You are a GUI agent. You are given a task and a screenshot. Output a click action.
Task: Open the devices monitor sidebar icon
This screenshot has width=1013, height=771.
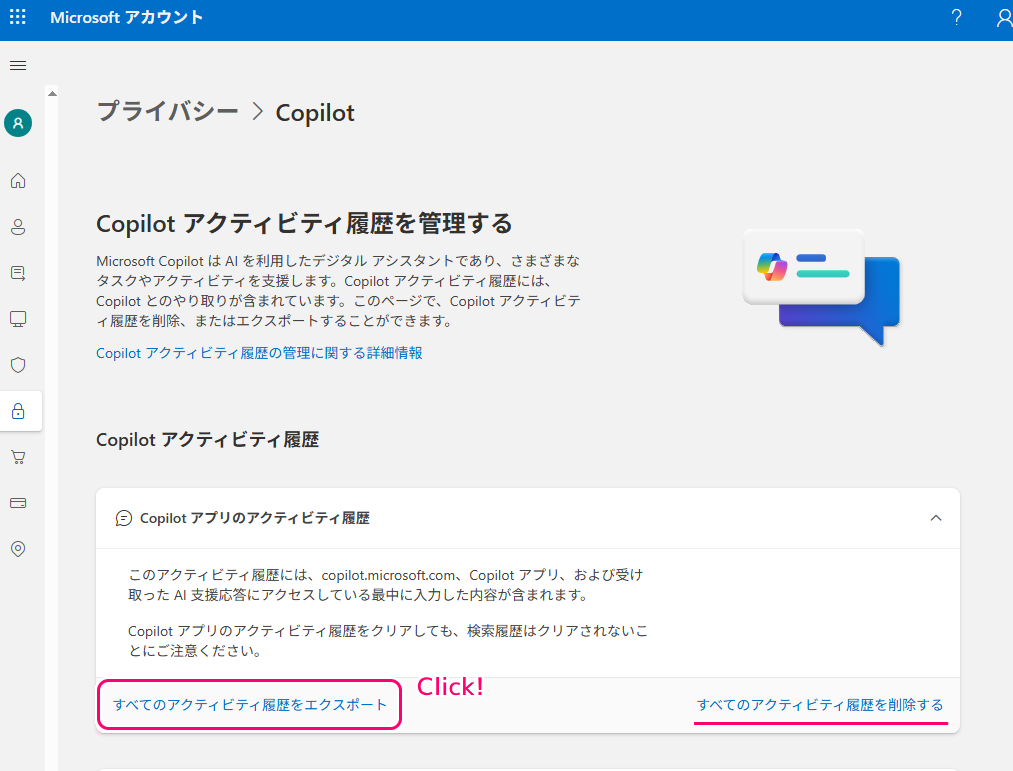(x=18, y=319)
